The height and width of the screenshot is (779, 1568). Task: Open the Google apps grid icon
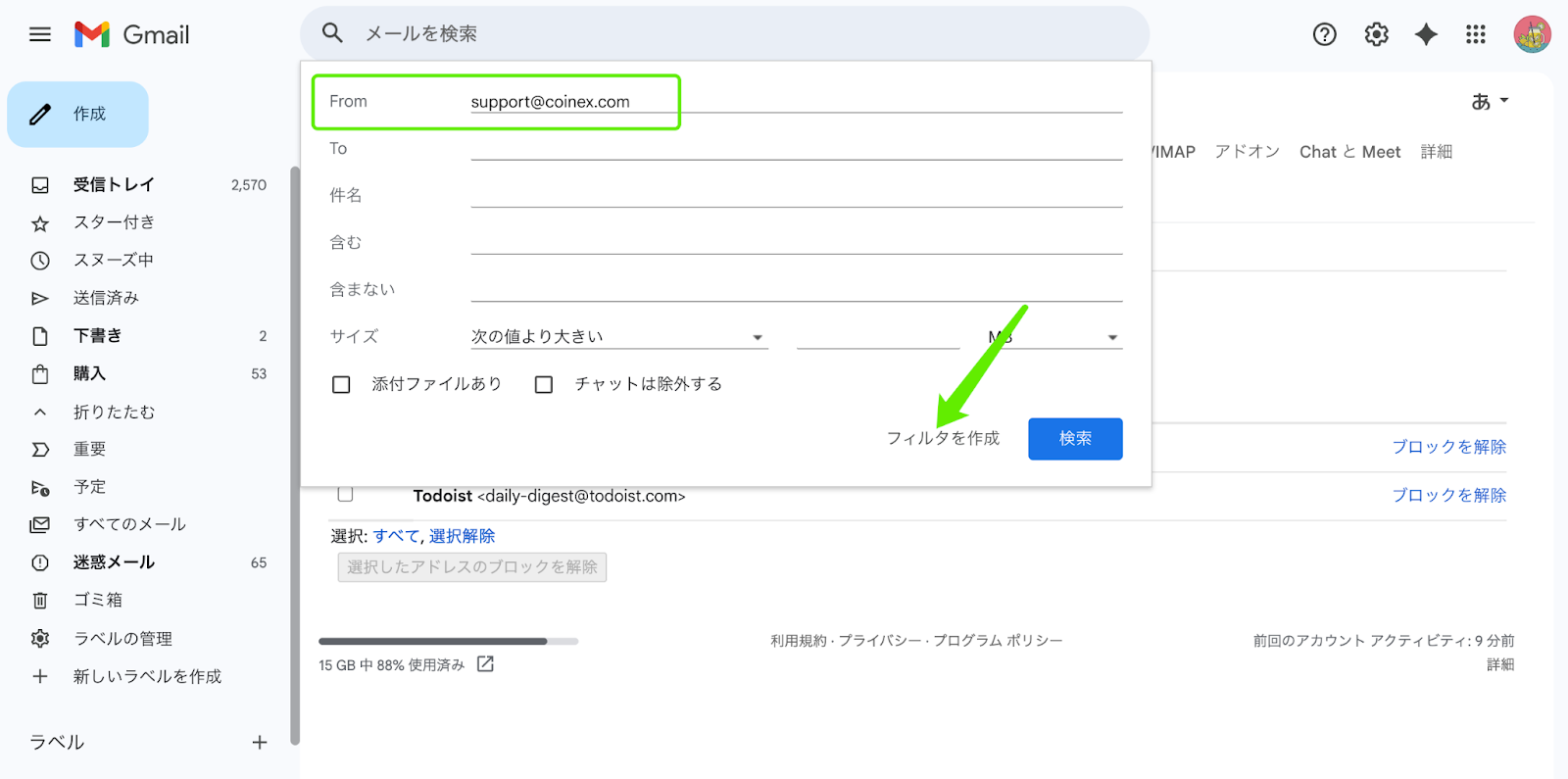[x=1476, y=34]
